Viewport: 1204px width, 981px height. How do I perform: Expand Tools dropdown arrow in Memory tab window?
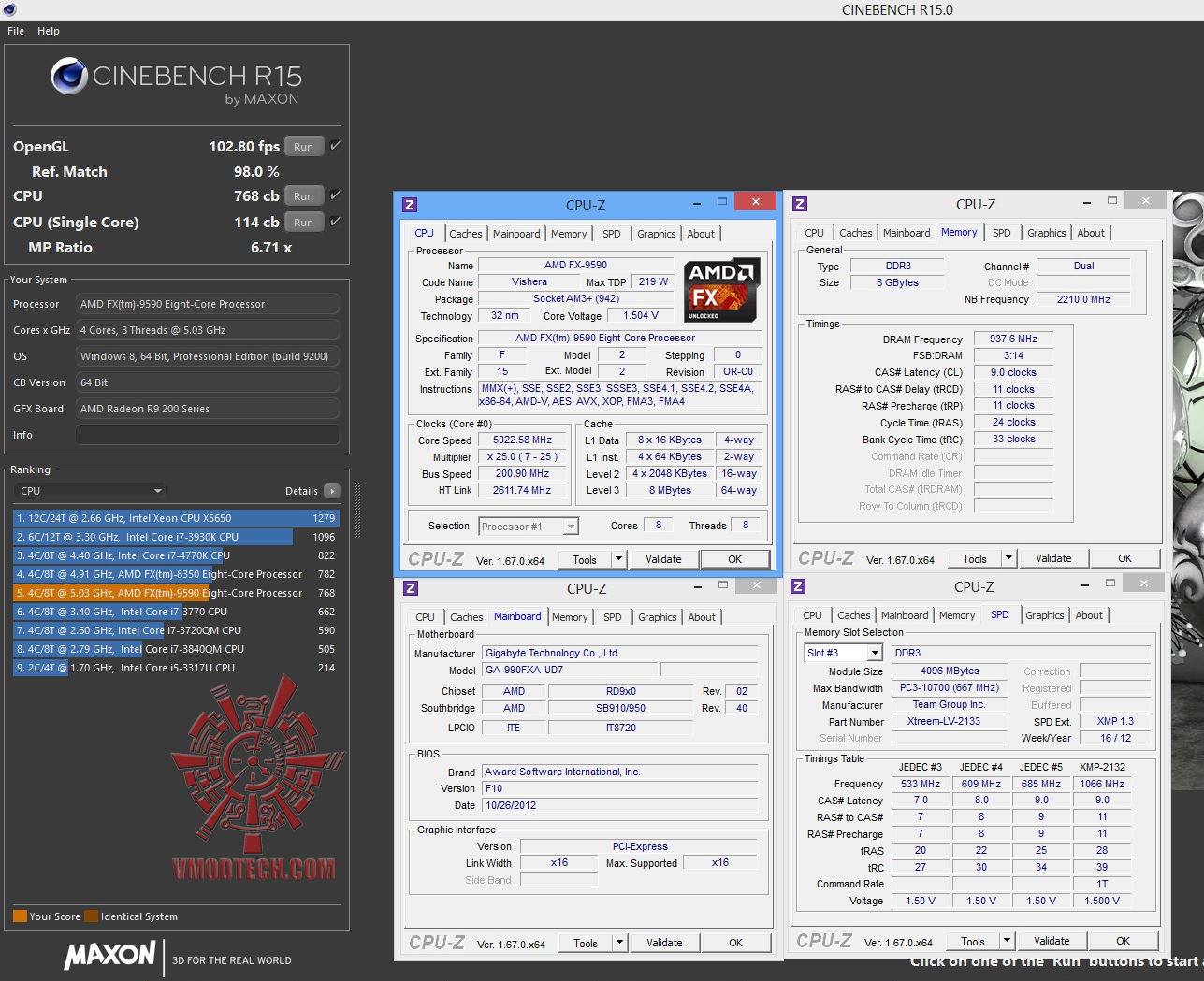pyautogui.click(x=1008, y=558)
